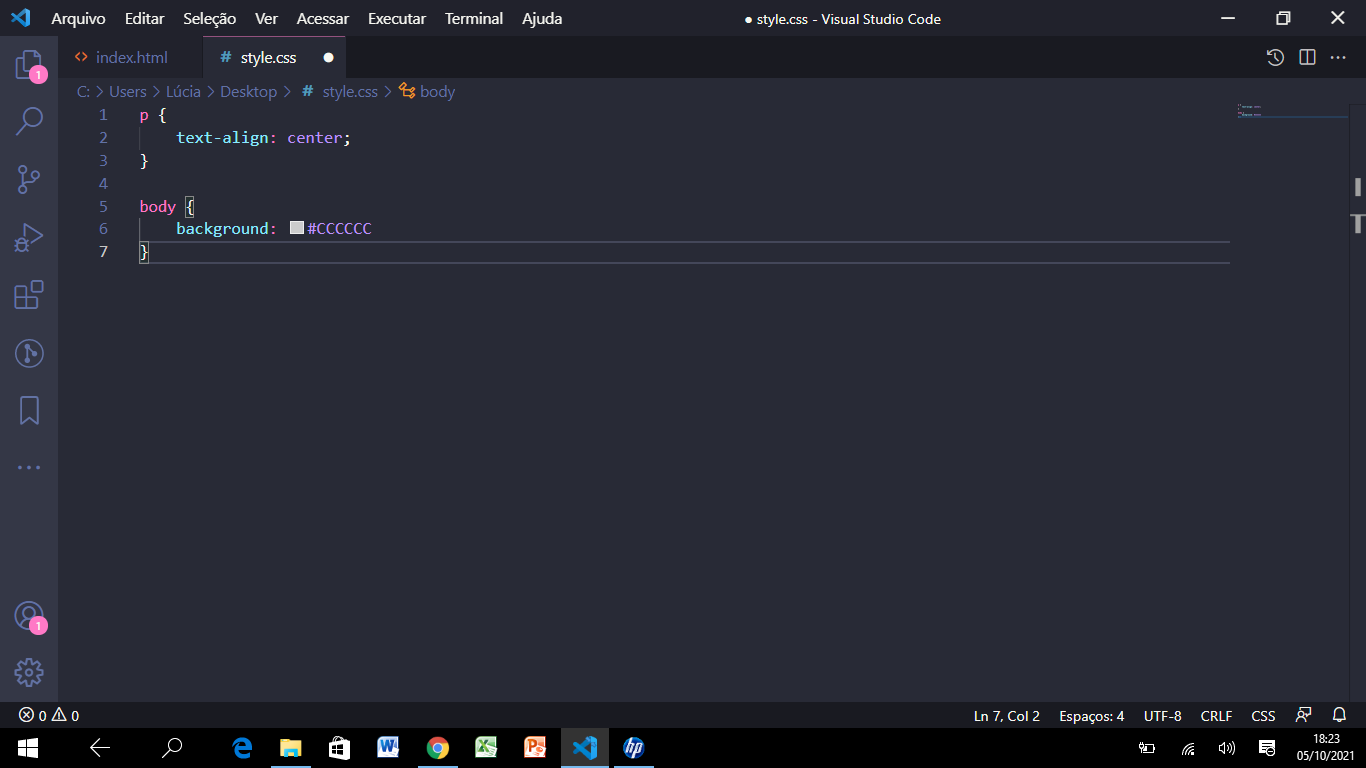Change the CSS language mode
This screenshot has height=768, width=1366.
click(x=1264, y=716)
